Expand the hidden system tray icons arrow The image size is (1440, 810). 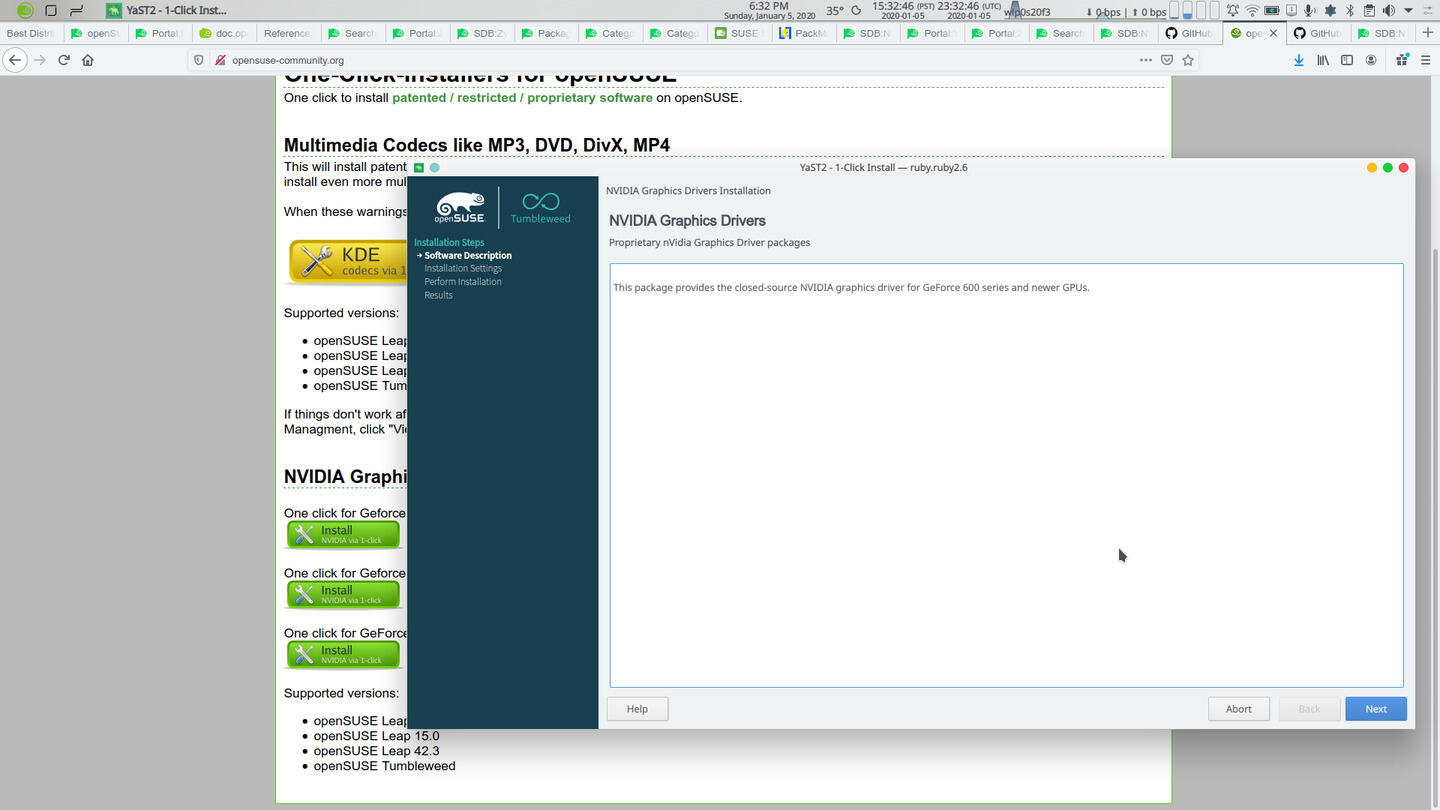point(1407,11)
